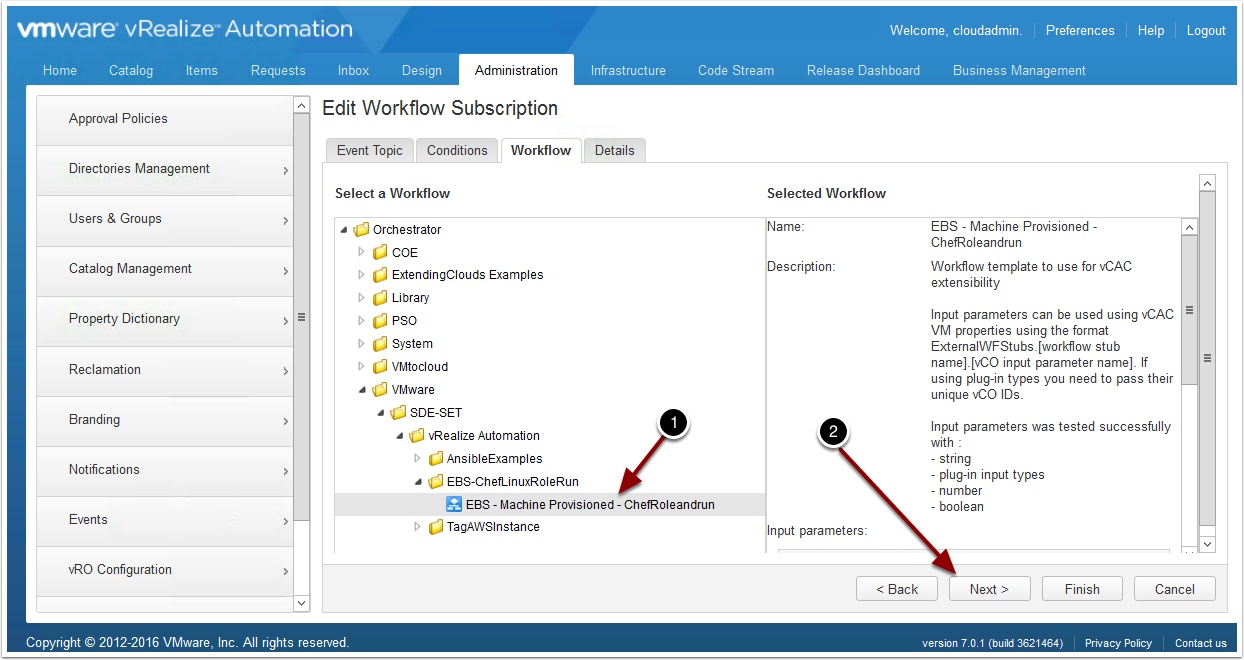
Task: Open the Help link
Action: click(1151, 31)
